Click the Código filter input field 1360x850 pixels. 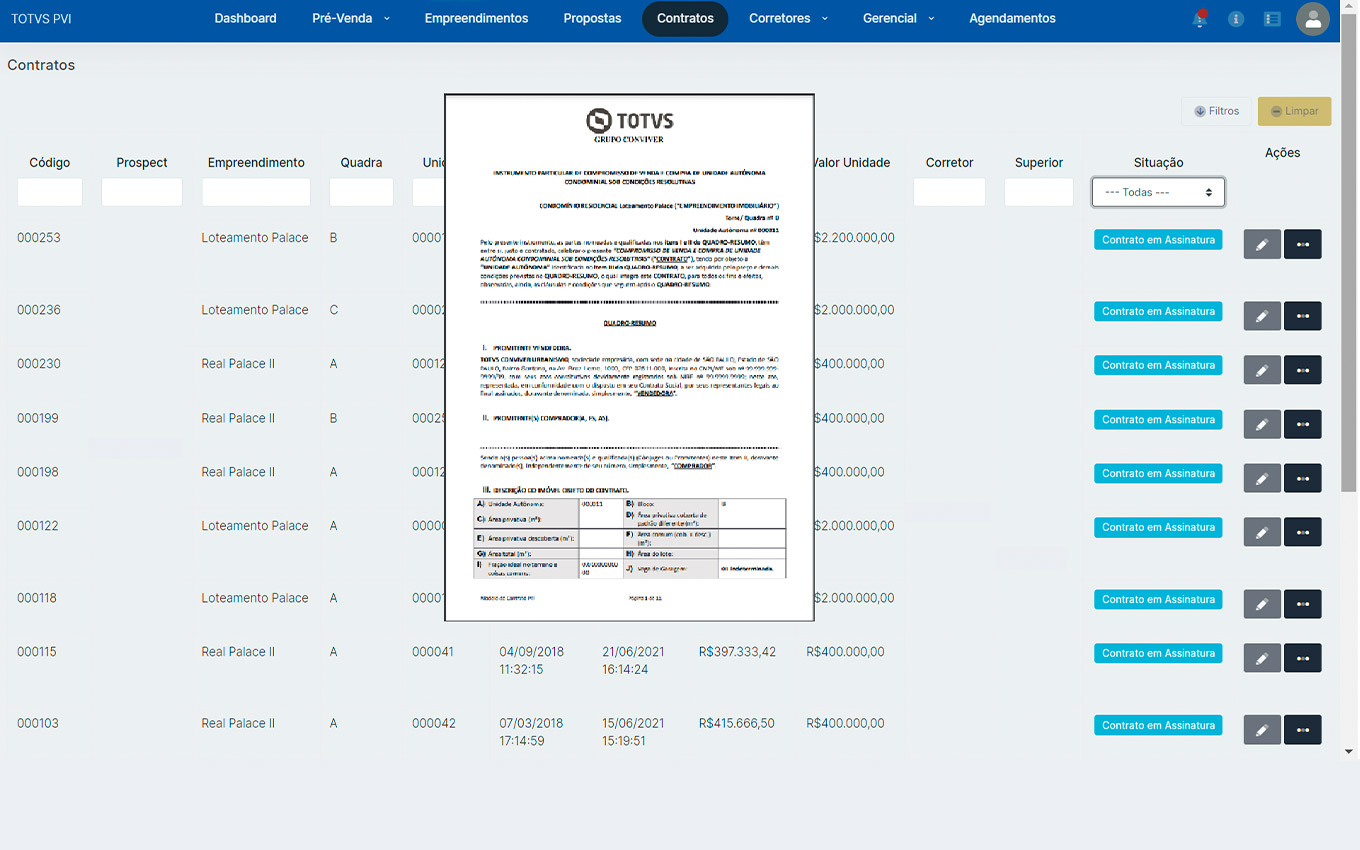(50, 192)
